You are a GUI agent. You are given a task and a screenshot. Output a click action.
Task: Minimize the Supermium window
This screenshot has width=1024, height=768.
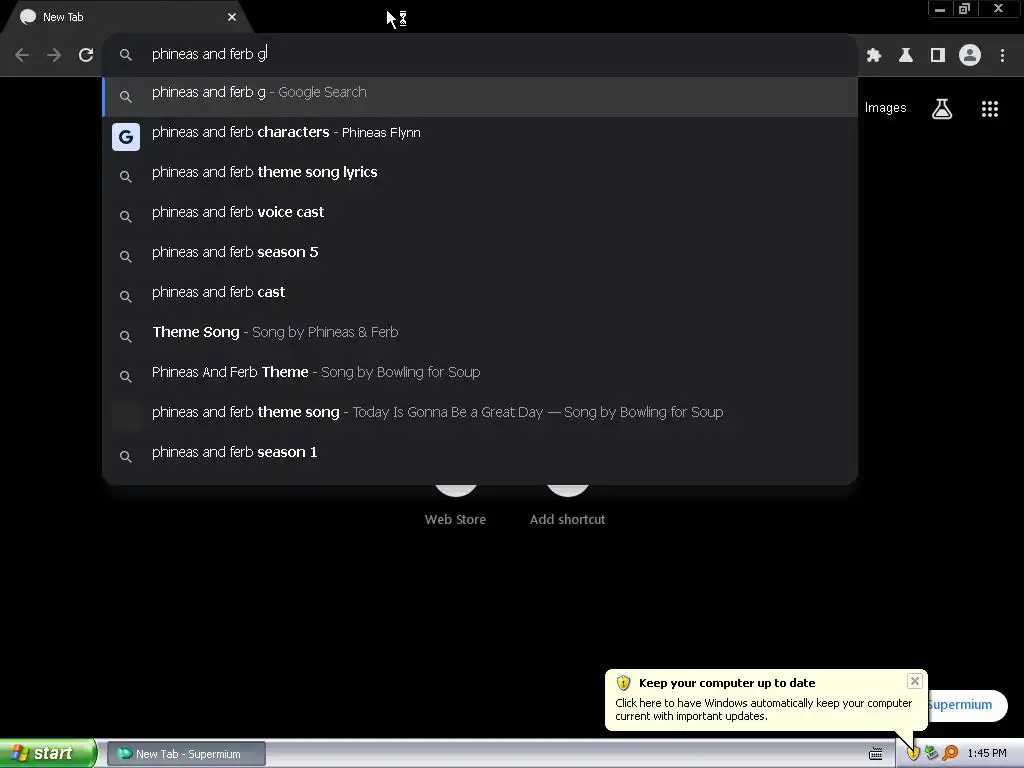coord(940,9)
